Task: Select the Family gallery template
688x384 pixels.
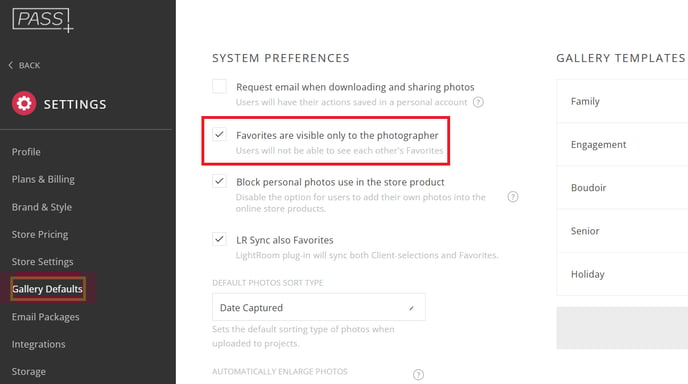Action: click(x=622, y=101)
